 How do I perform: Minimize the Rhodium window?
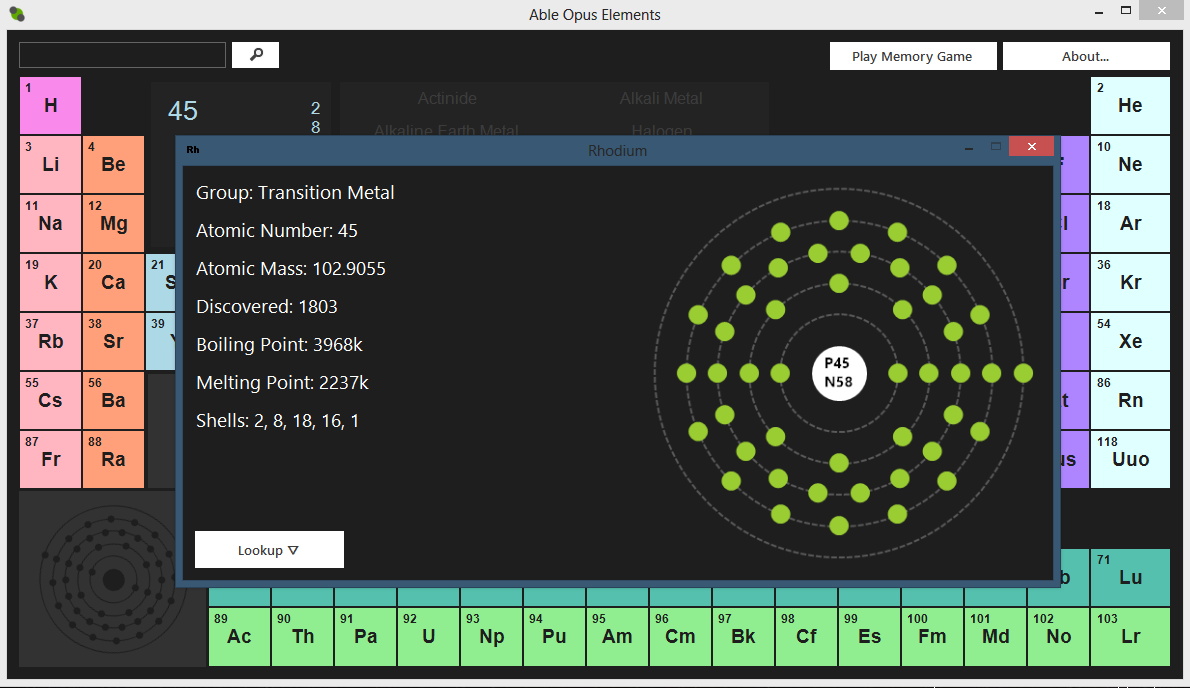968,147
